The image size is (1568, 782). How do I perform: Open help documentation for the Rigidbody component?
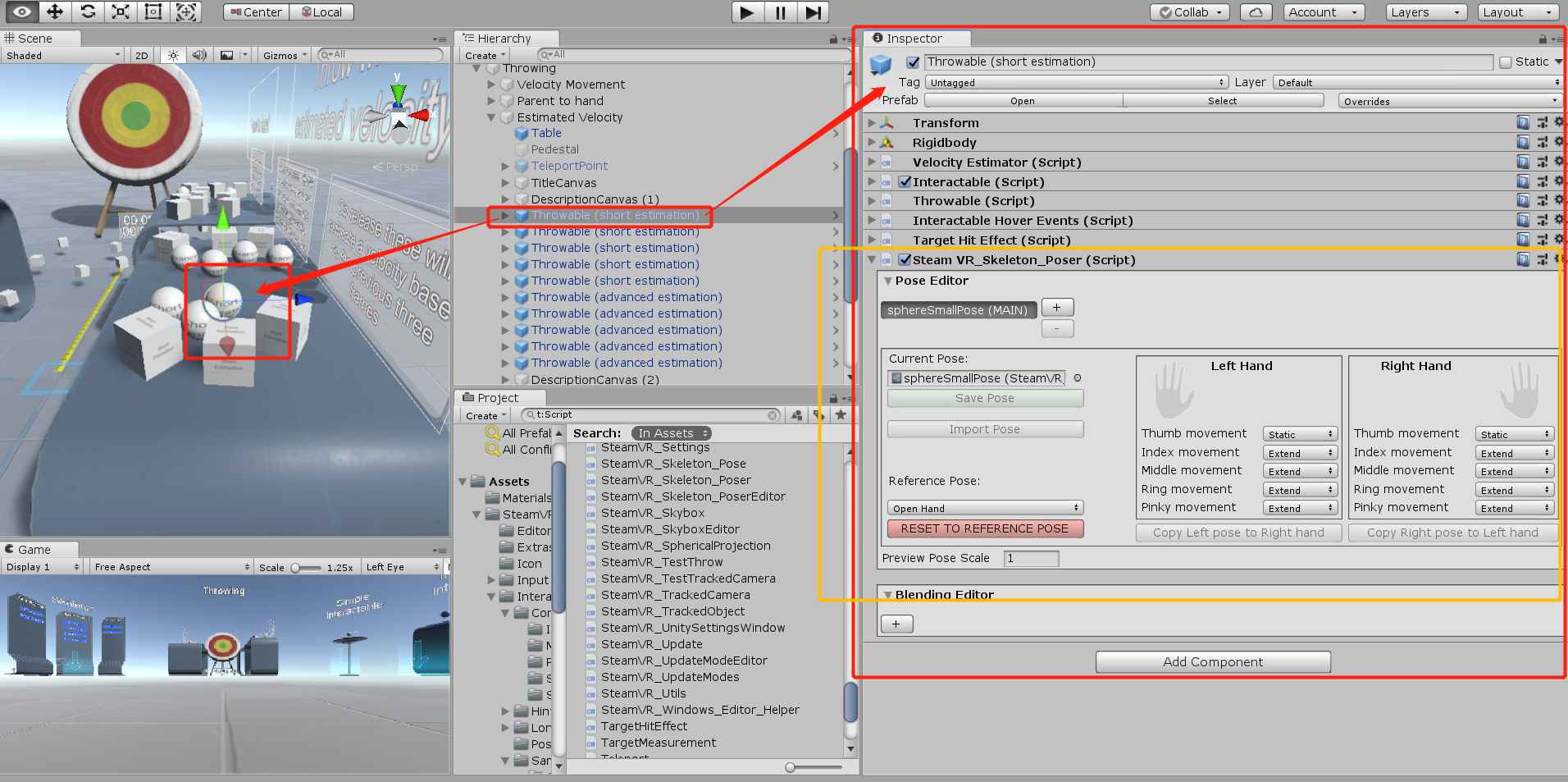tap(1523, 141)
